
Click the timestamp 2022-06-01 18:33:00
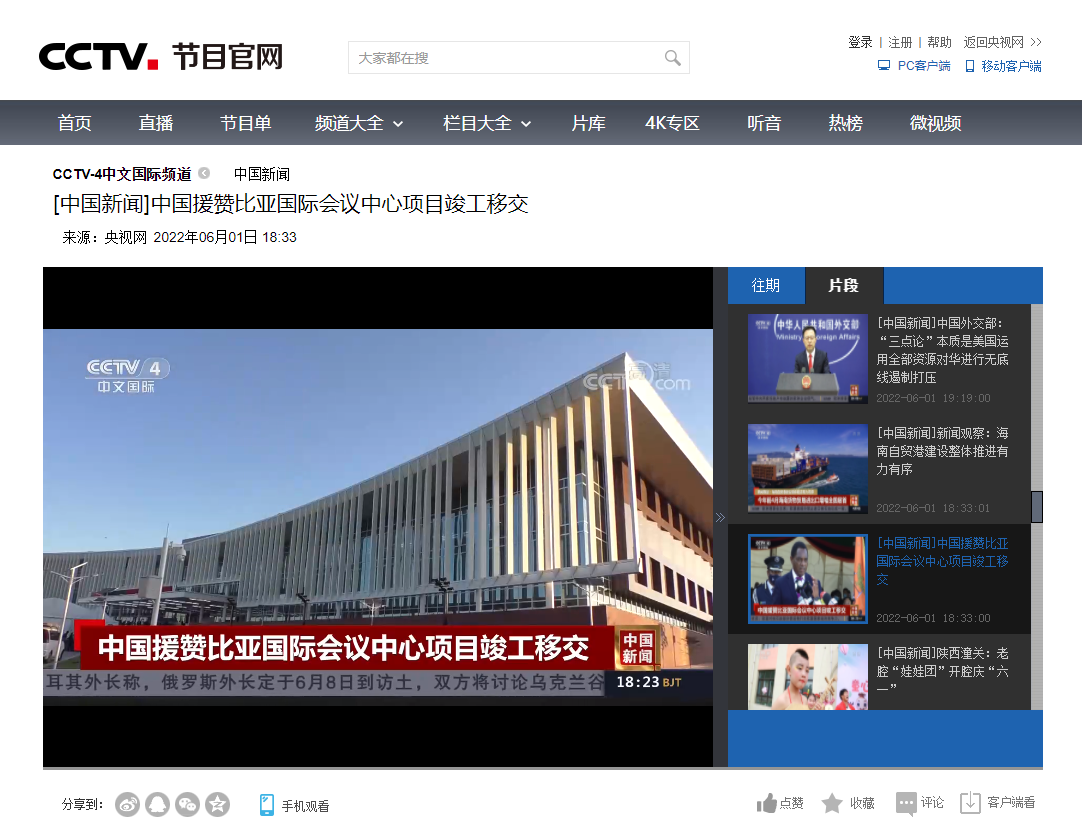click(x=933, y=618)
